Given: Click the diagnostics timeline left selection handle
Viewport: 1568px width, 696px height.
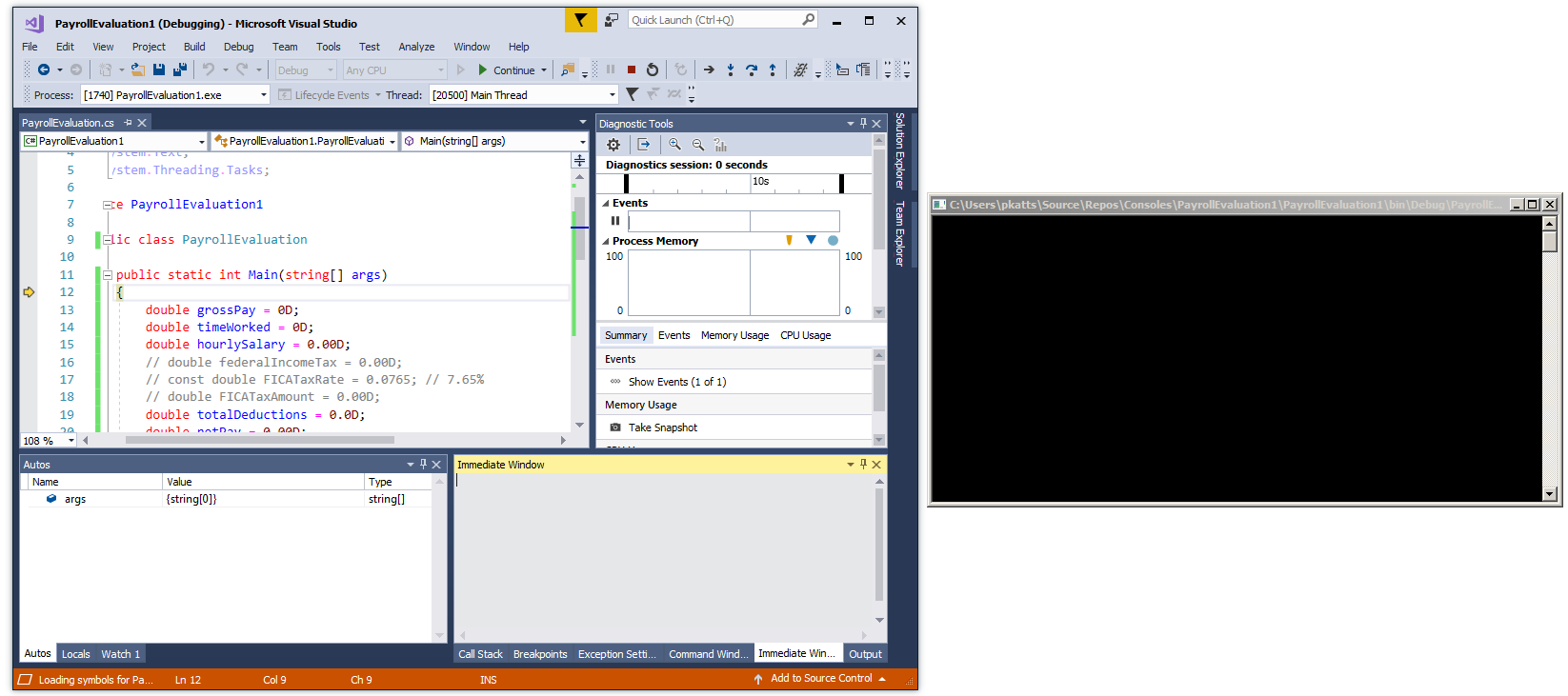Looking at the screenshot, I should pyautogui.click(x=626, y=183).
